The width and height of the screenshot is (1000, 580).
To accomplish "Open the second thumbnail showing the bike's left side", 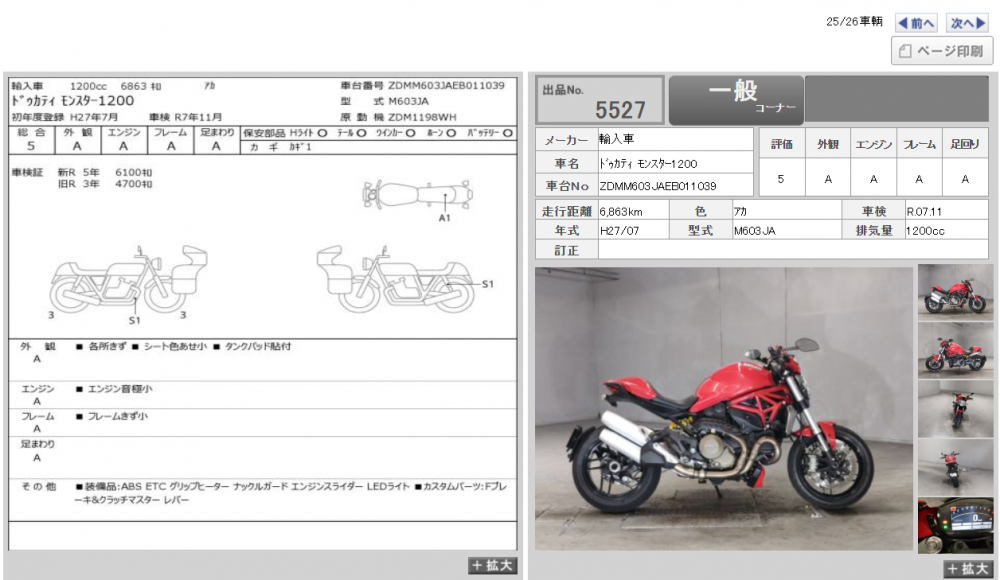I will [x=955, y=350].
